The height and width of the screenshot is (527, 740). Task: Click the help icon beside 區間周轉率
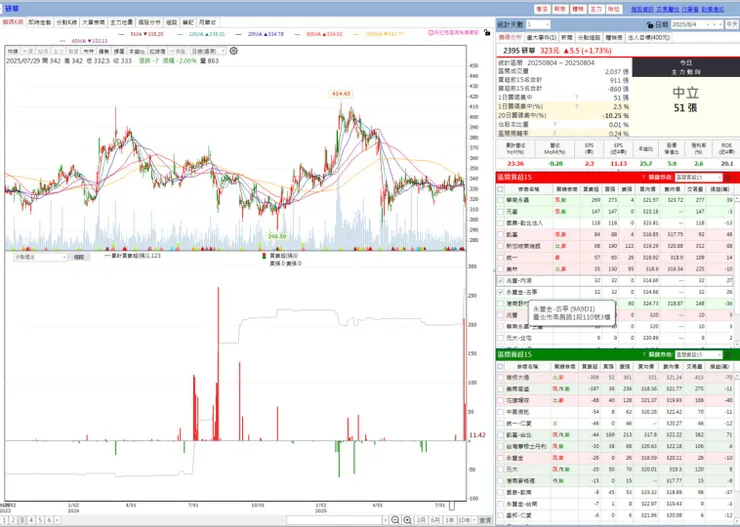click(555, 134)
